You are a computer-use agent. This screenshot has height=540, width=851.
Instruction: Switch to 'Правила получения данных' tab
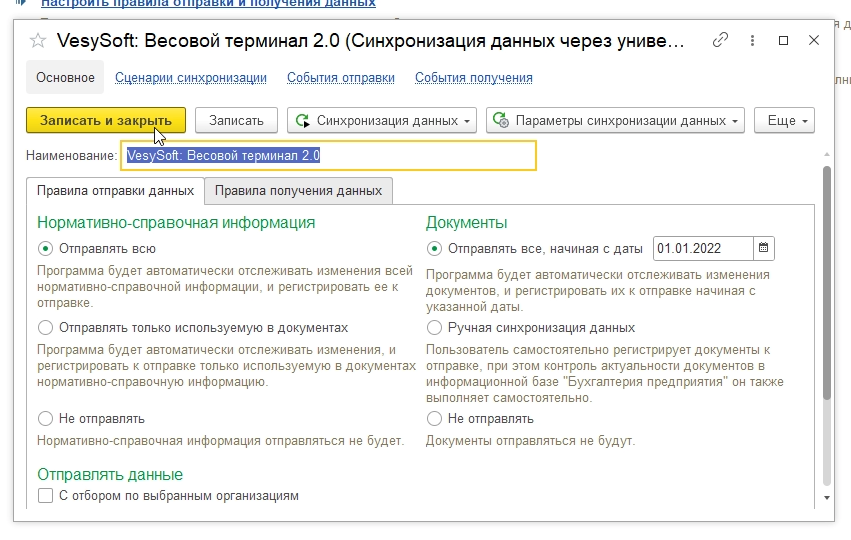298,190
